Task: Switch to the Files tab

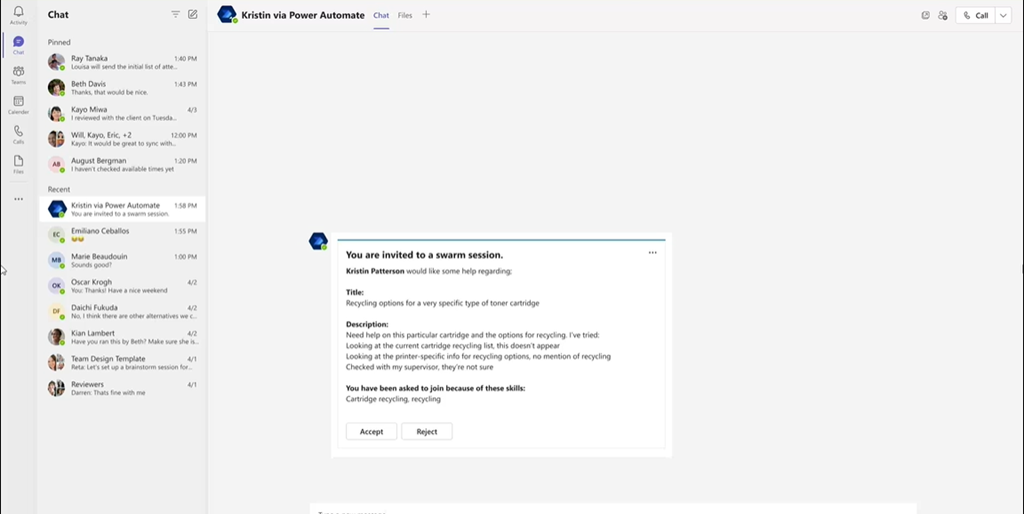Action: (x=404, y=16)
